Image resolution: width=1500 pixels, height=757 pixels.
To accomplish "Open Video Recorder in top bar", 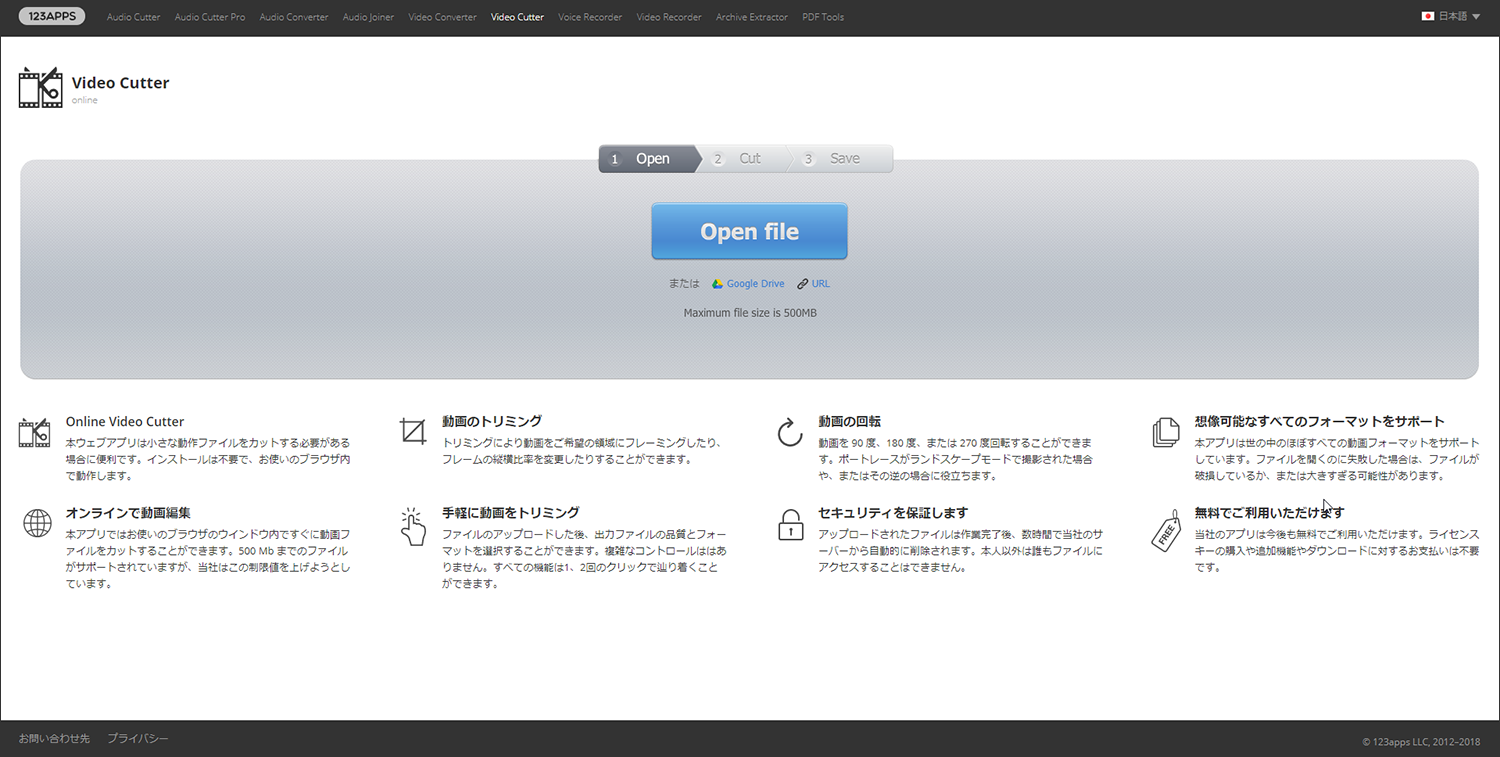I will click(x=669, y=17).
